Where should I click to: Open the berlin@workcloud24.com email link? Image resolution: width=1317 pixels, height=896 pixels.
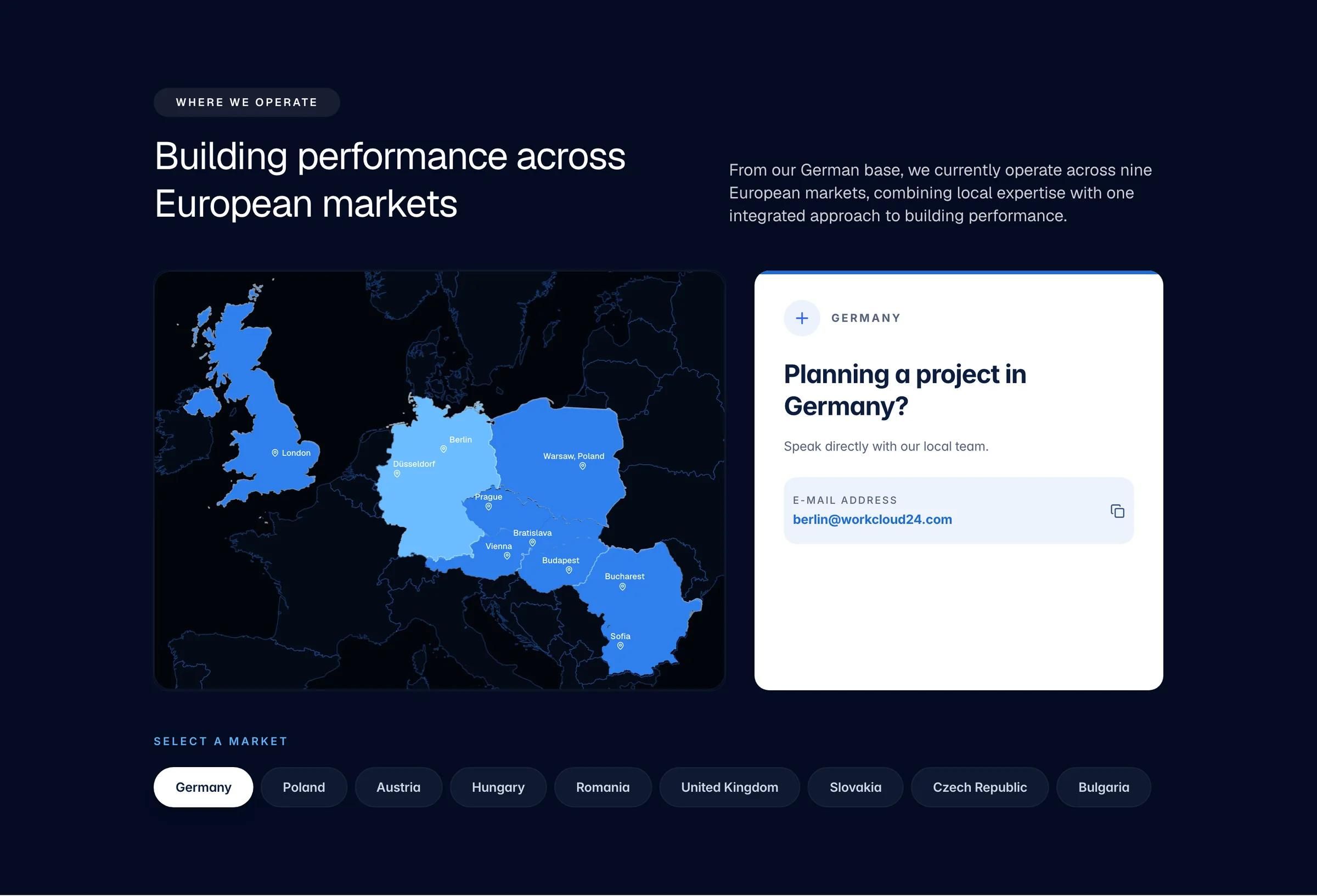tap(872, 520)
